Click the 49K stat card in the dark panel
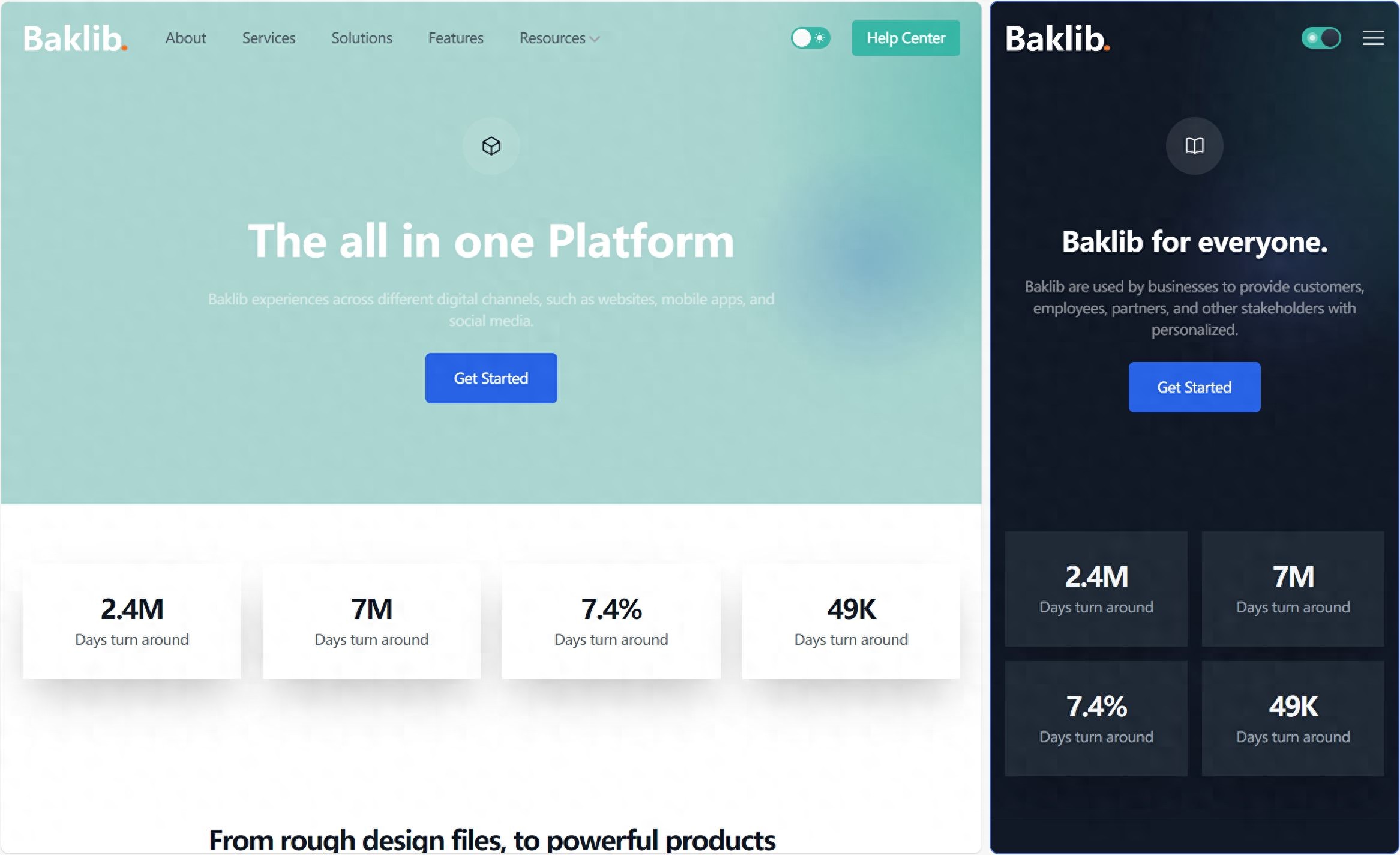This screenshot has height=855, width=1400. 1293,719
